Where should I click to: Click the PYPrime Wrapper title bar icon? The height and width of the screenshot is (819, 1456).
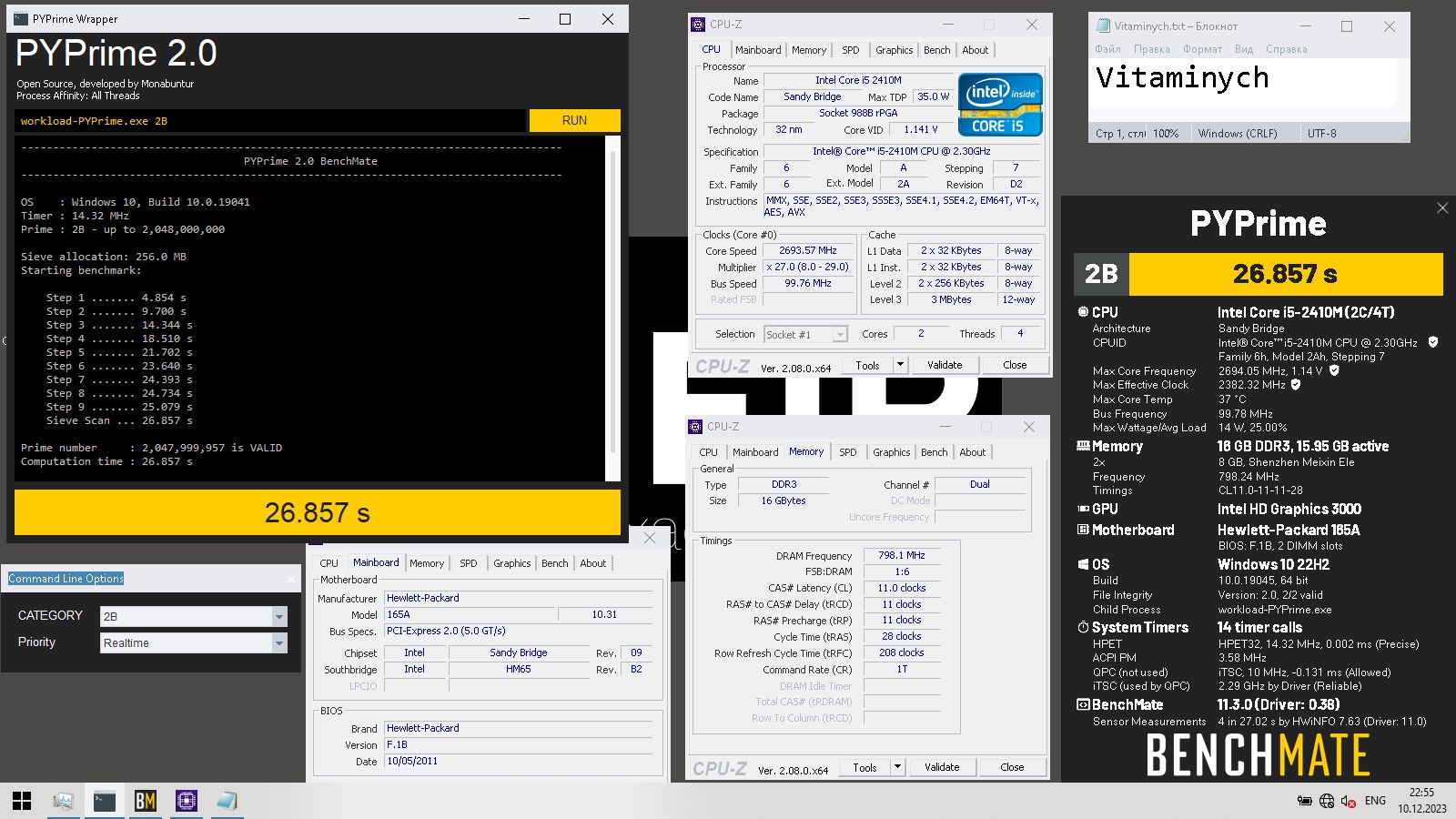[x=21, y=18]
